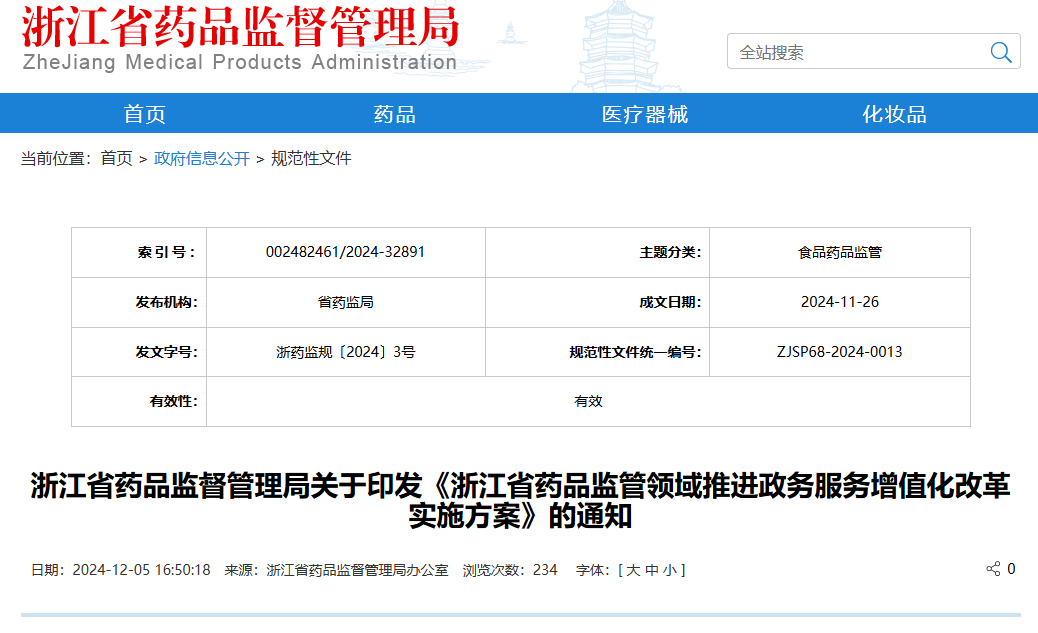Click the 规范性文件 breadcrumb item
The height and width of the screenshot is (633, 1038).
(311, 158)
